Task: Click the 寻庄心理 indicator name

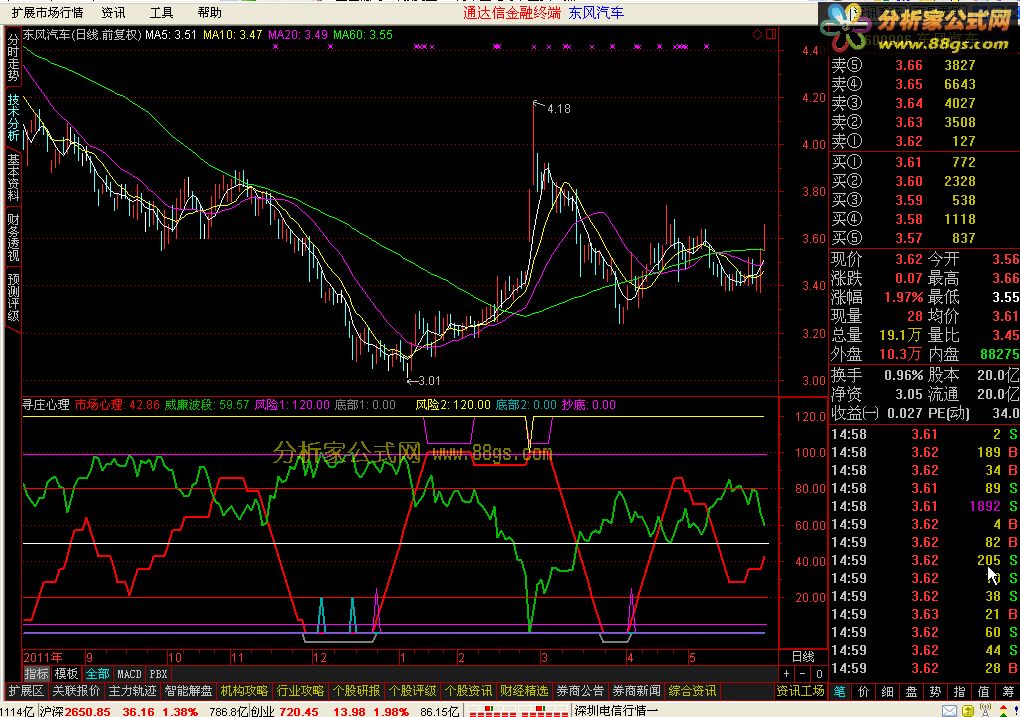Action: 46,405
